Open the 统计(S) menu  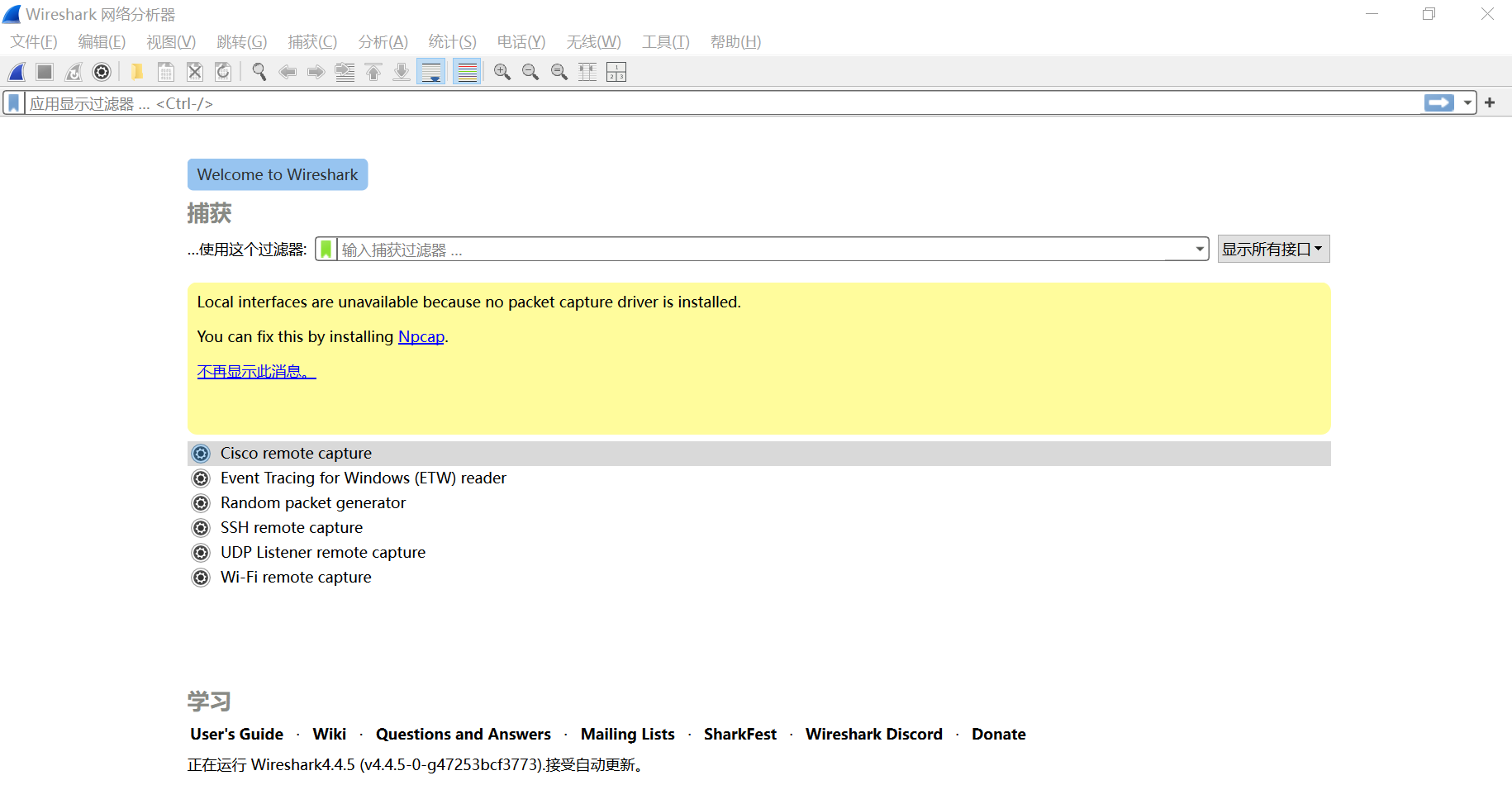pos(452,42)
